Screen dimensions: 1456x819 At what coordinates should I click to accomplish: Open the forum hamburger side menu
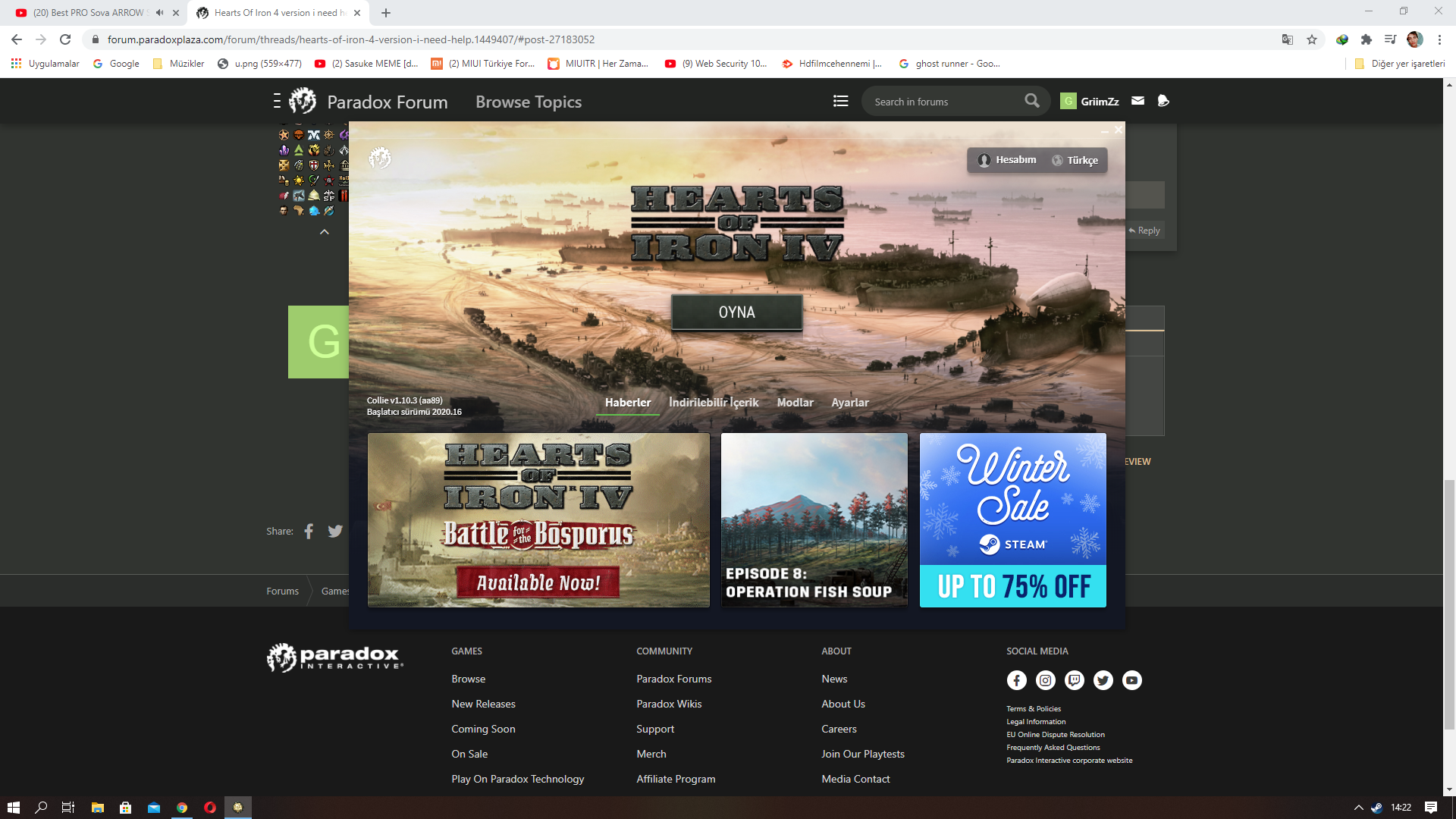(277, 101)
